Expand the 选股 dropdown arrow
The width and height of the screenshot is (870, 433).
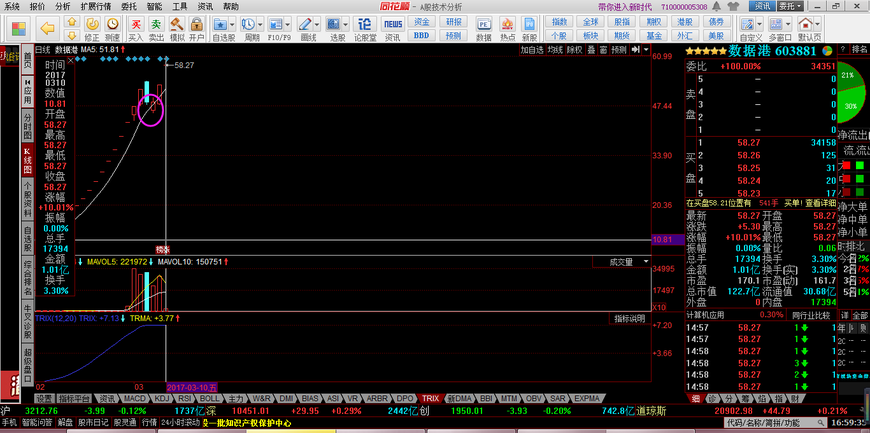[345, 24]
